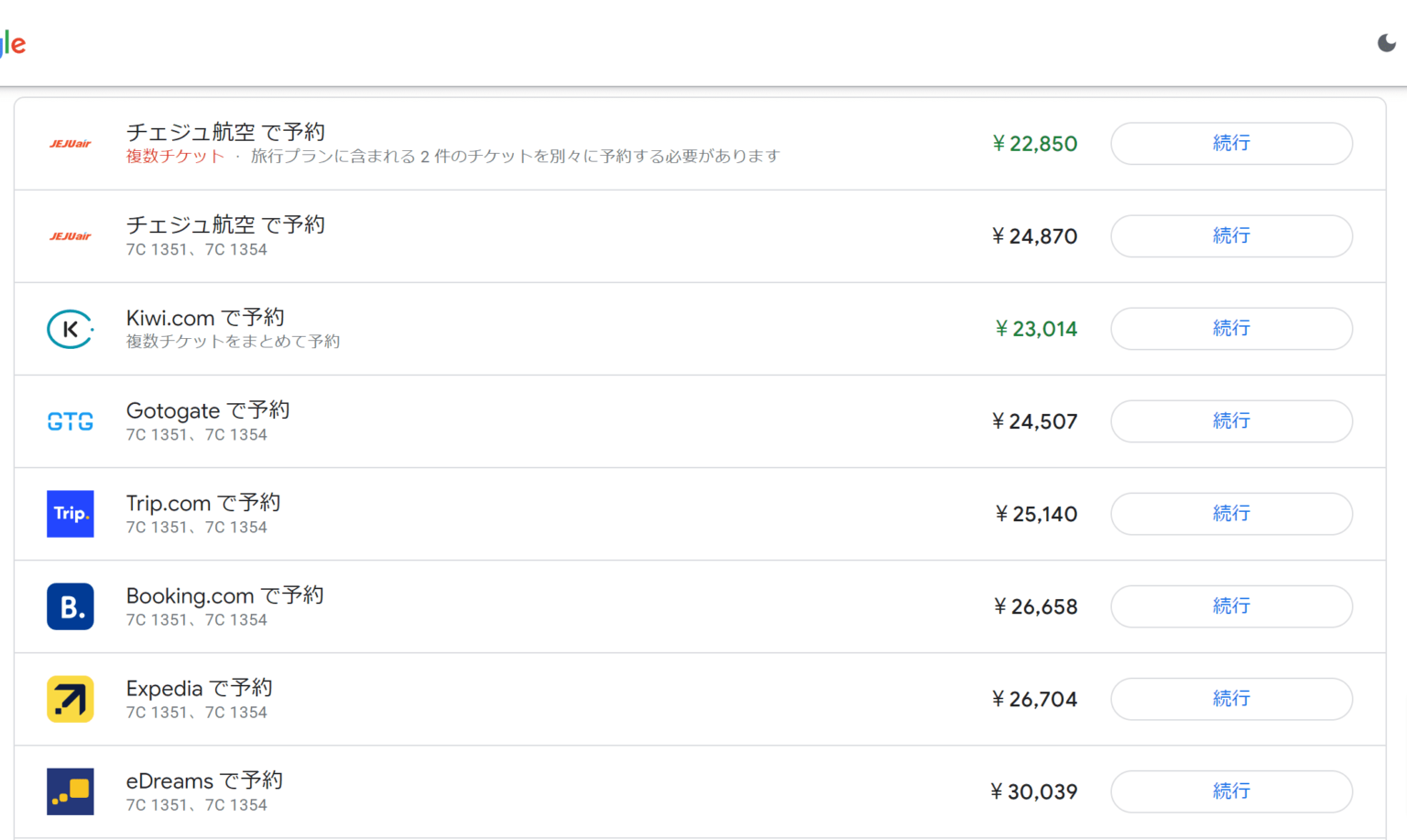
Task: Click the red 複数チケット warning text
Action: 175,157
